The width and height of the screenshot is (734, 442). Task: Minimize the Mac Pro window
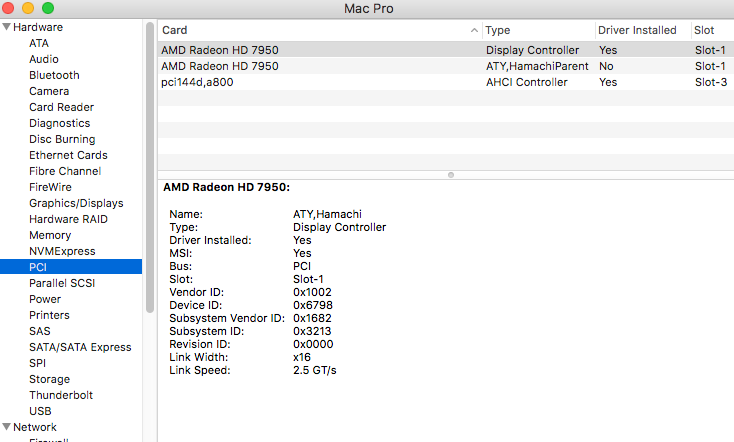click(x=28, y=8)
